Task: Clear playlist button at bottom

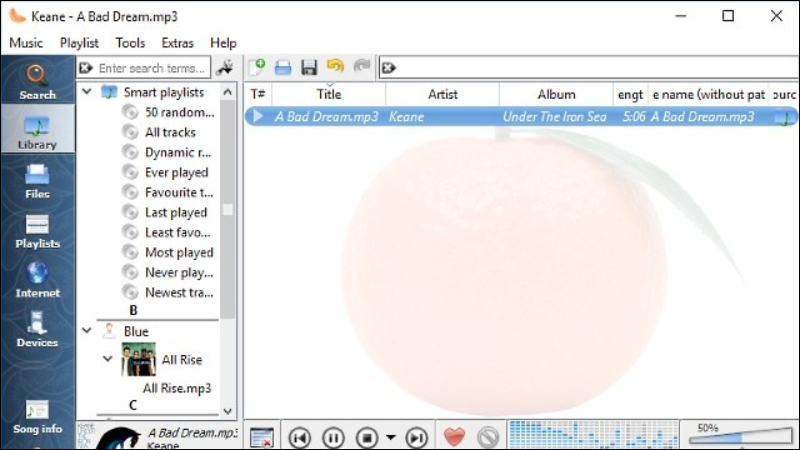Action: tap(262, 437)
